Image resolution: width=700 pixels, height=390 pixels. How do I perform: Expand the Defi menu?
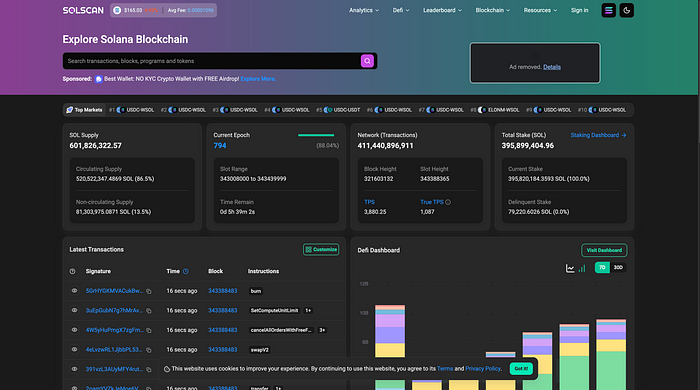click(401, 10)
